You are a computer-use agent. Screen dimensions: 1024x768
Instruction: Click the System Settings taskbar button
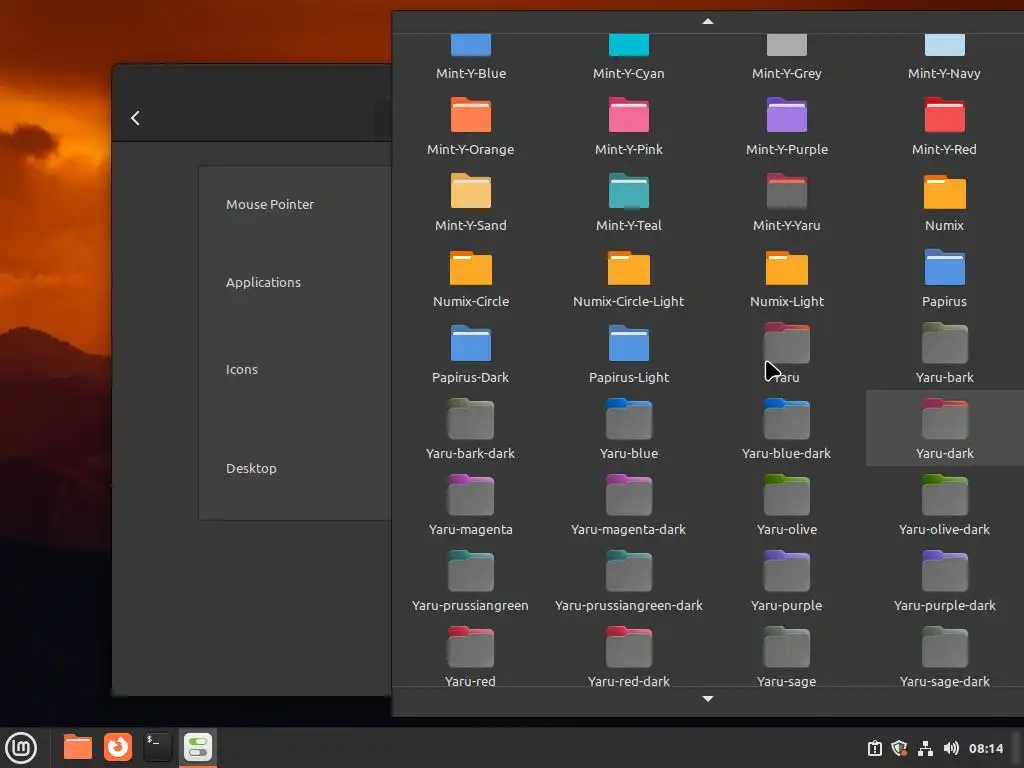tap(198, 748)
